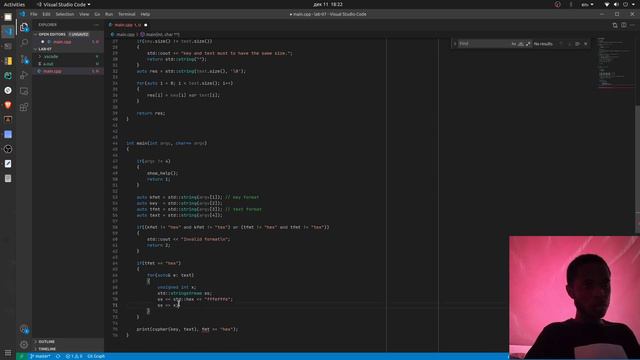This screenshot has width=640, height=360.
Task: Open Explorer views and more actions
Action: point(96,25)
